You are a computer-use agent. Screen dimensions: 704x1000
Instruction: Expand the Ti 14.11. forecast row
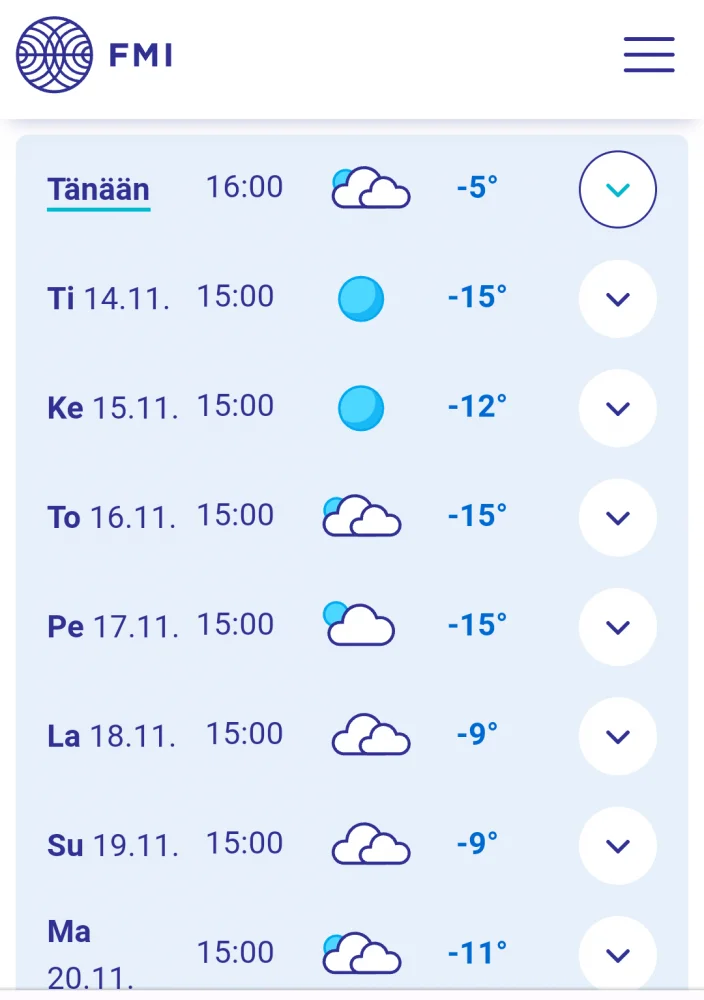point(618,298)
